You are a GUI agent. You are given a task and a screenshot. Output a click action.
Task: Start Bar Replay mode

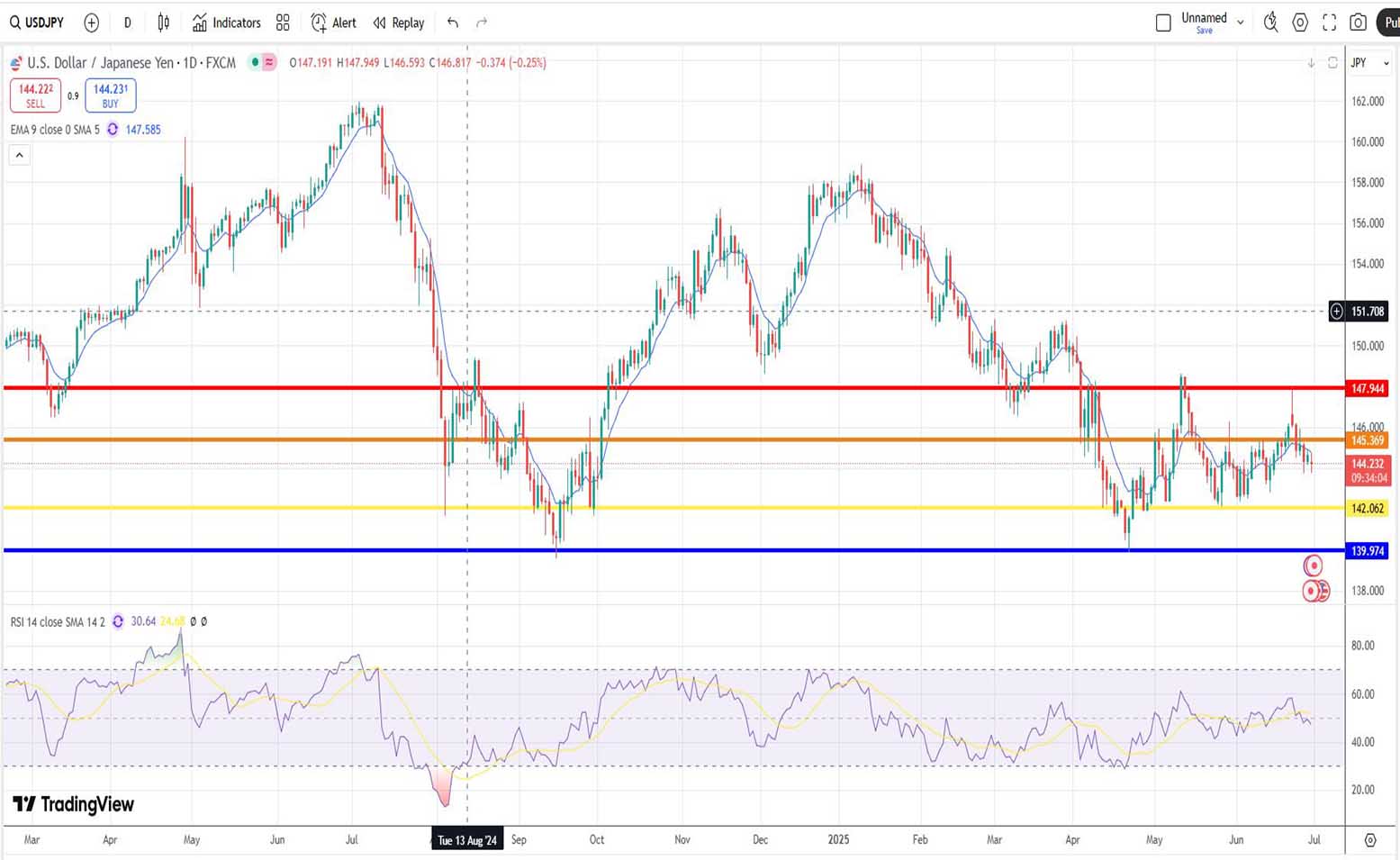click(398, 23)
